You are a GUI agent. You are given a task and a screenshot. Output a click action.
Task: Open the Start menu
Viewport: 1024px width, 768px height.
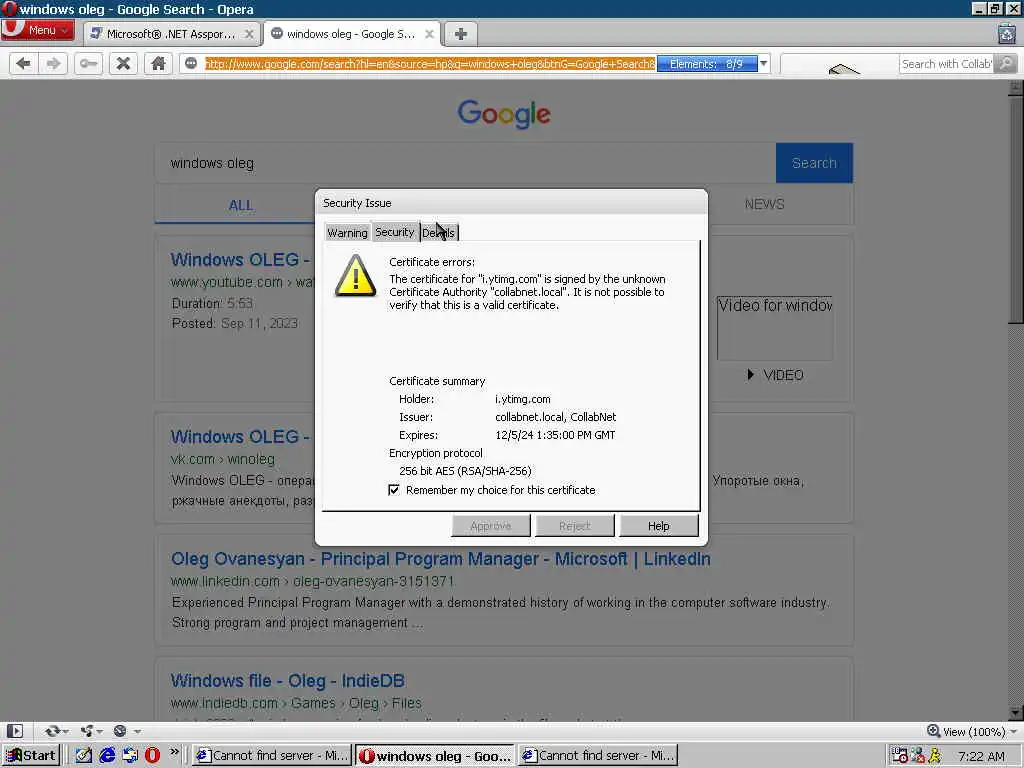(31, 756)
